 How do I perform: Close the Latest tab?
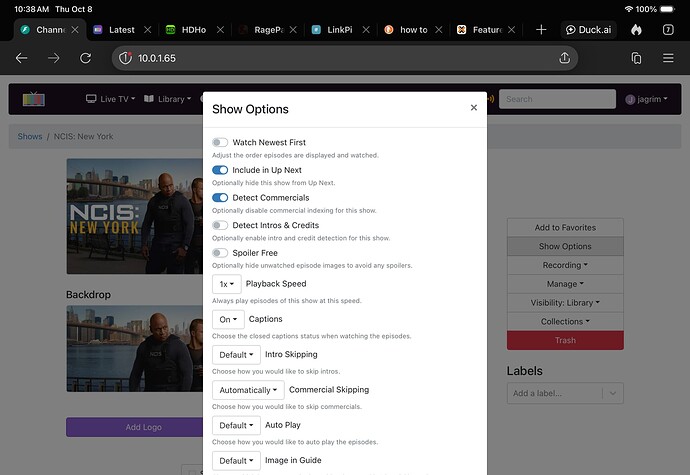click(147, 29)
